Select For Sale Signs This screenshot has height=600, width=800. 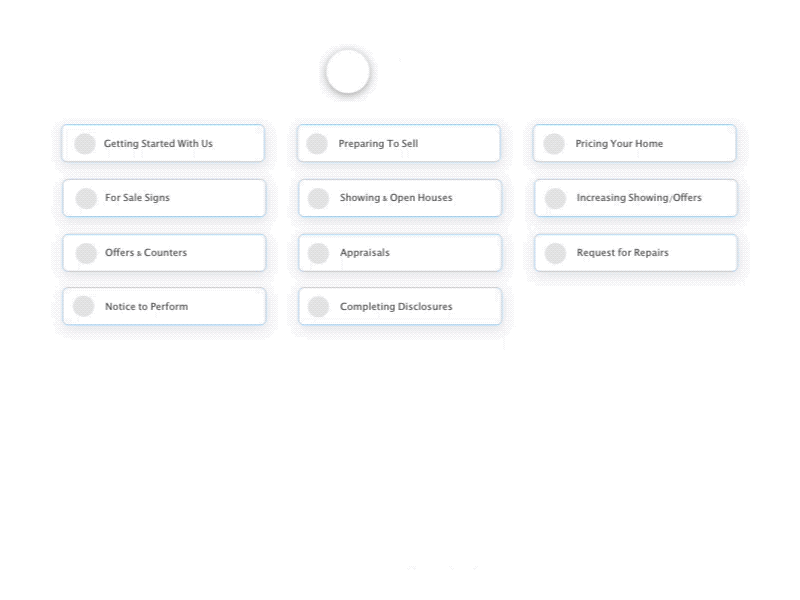(x=162, y=198)
